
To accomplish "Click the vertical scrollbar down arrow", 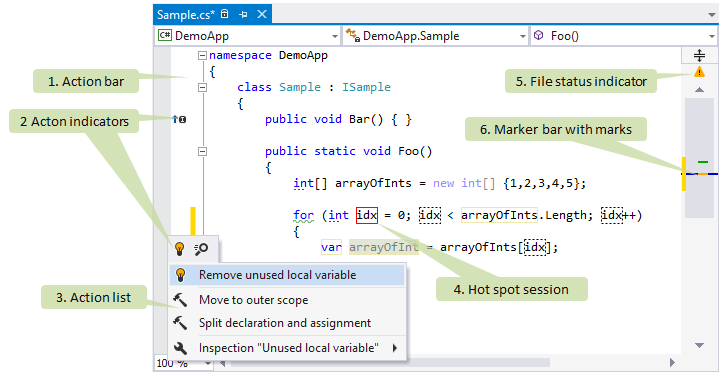I will (x=700, y=345).
